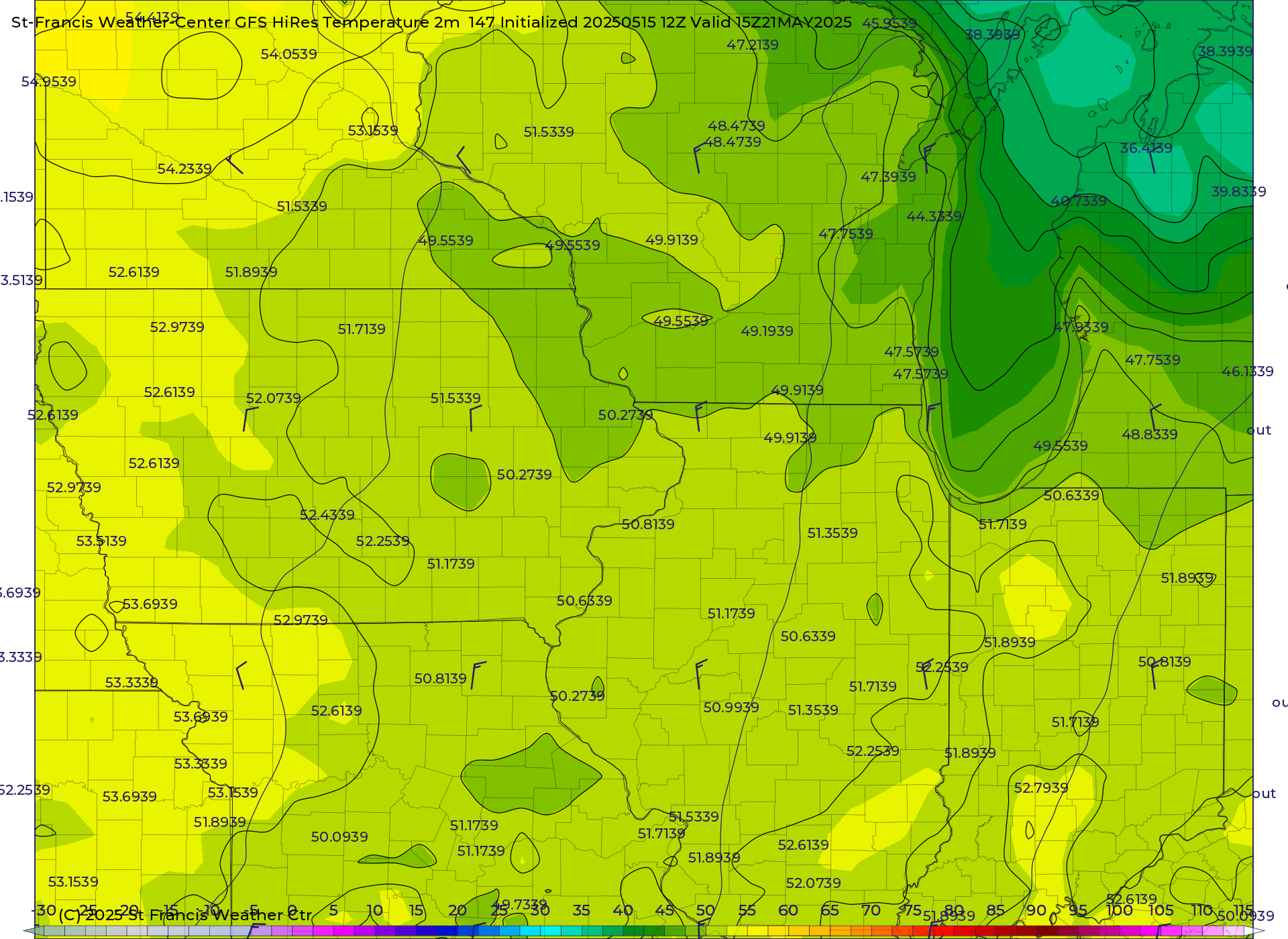
Task: Click the "(C) 2025 St Francis Weather Ctr" copyright text
Action: (x=185, y=915)
